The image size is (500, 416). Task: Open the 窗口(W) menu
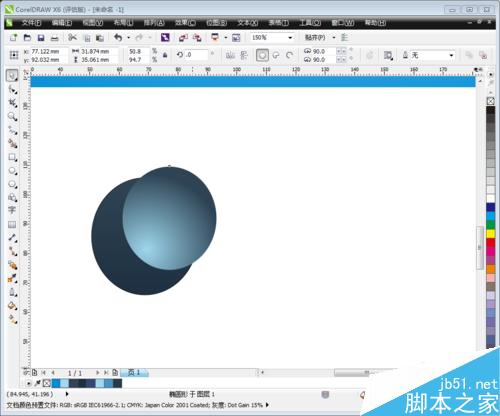[x=343, y=23]
